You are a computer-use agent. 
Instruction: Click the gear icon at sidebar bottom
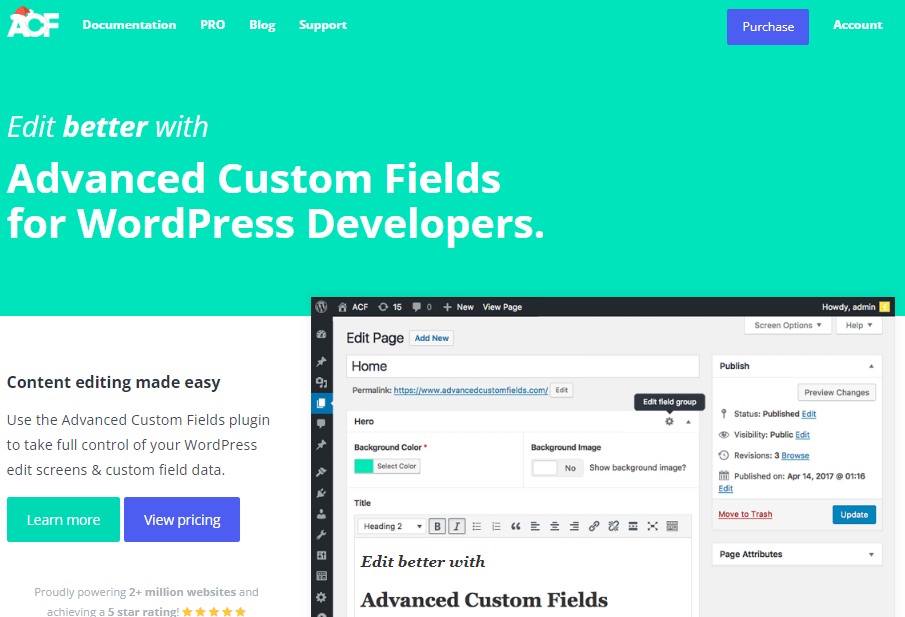tap(321, 597)
